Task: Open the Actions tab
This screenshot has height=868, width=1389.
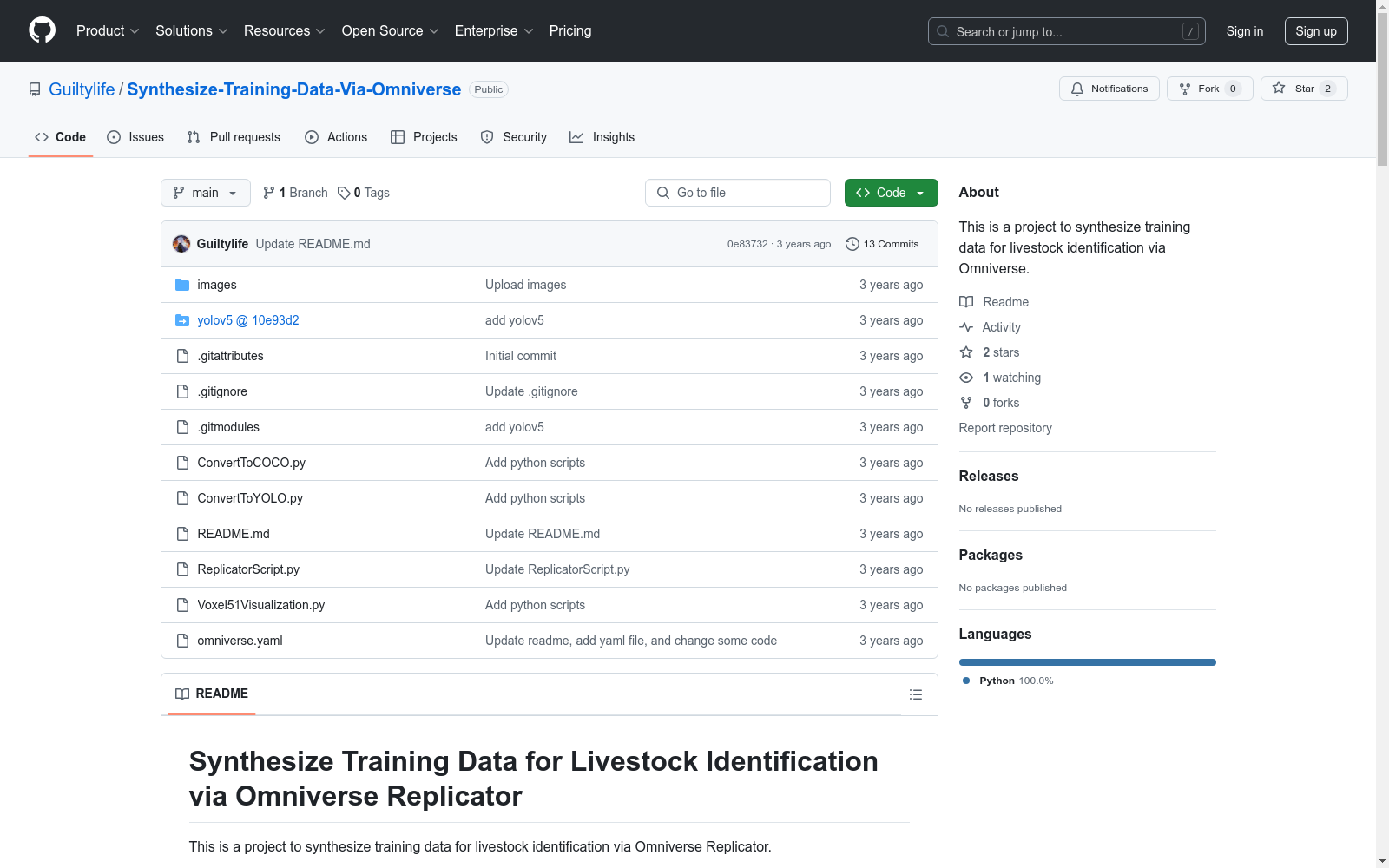Action: pos(336,137)
